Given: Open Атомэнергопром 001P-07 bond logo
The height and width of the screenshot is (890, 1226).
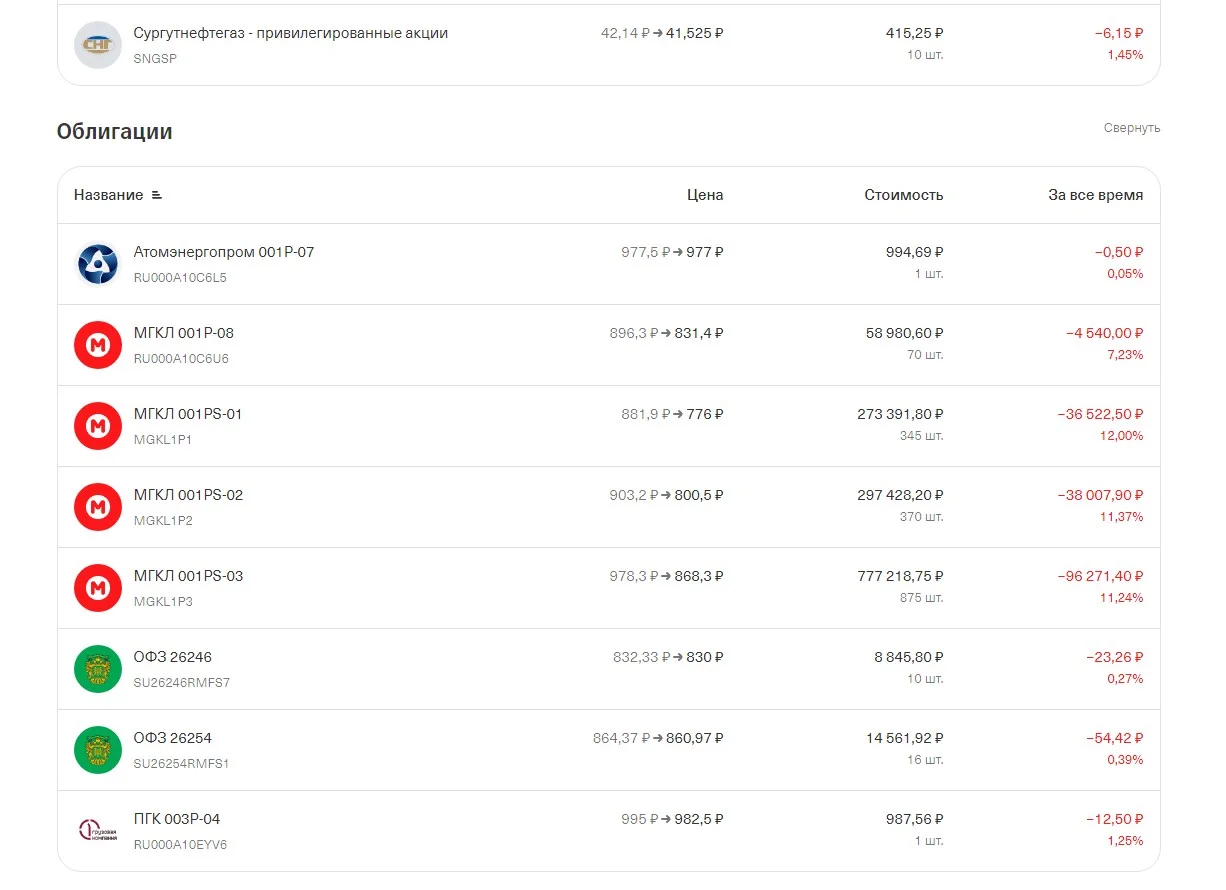Looking at the screenshot, I should click(98, 264).
